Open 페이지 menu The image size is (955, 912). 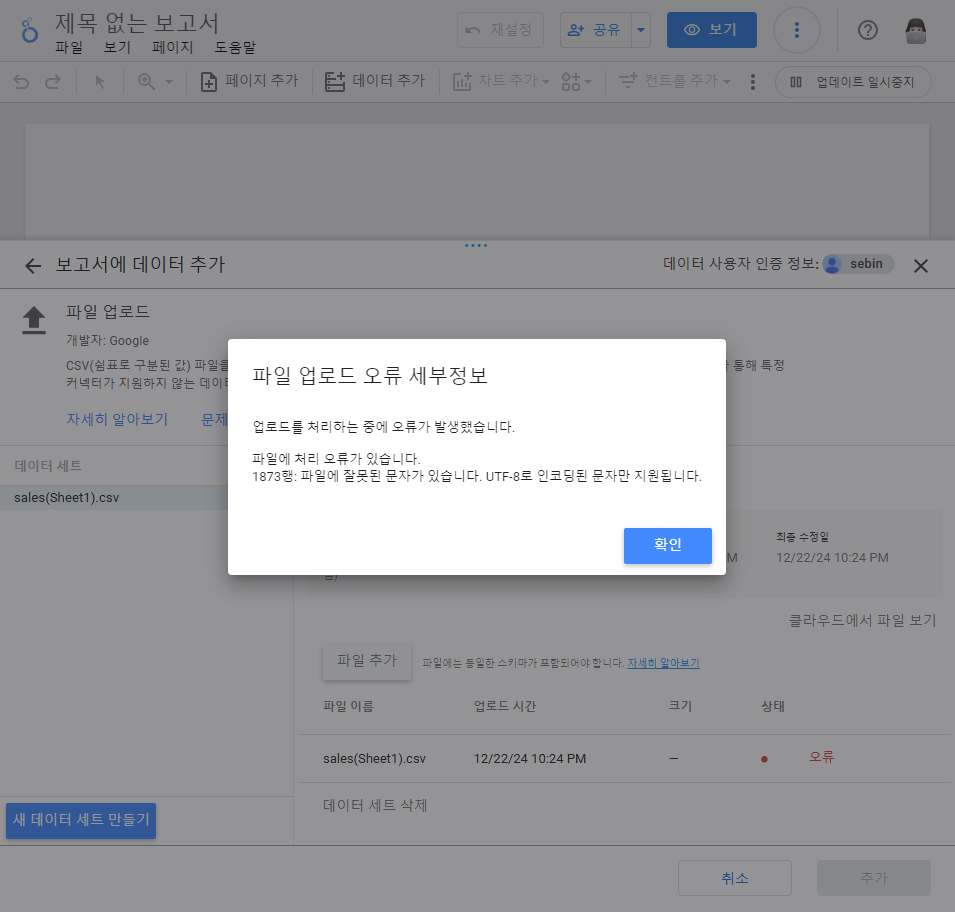pyautogui.click(x=172, y=48)
